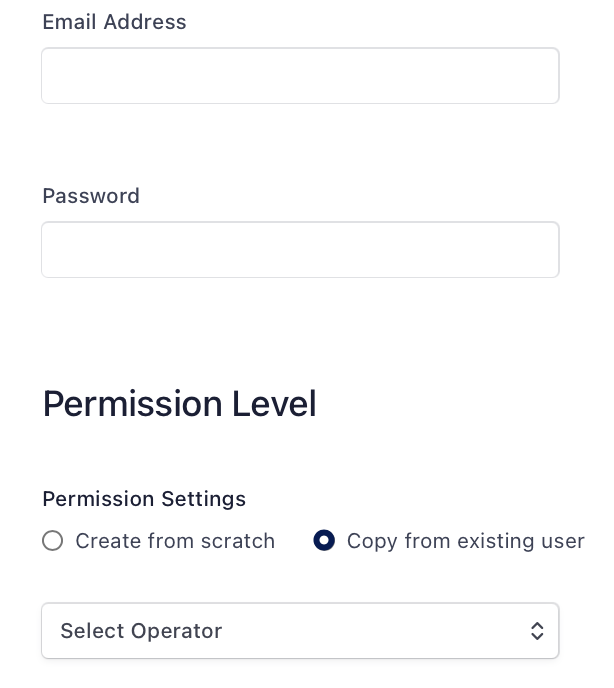The width and height of the screenshot is (614, 688).
Task: Click the up-down chevron in operator dropdown
Action: pyautogui.click(x=537, y=631)
